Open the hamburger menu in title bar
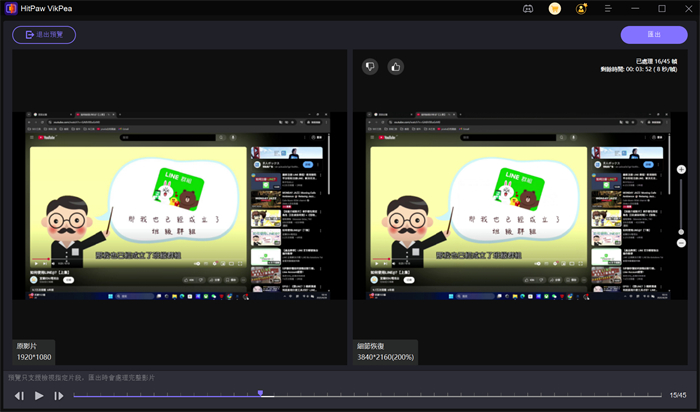The width and height of the screenshot is (700, 412). click(608, 8)
